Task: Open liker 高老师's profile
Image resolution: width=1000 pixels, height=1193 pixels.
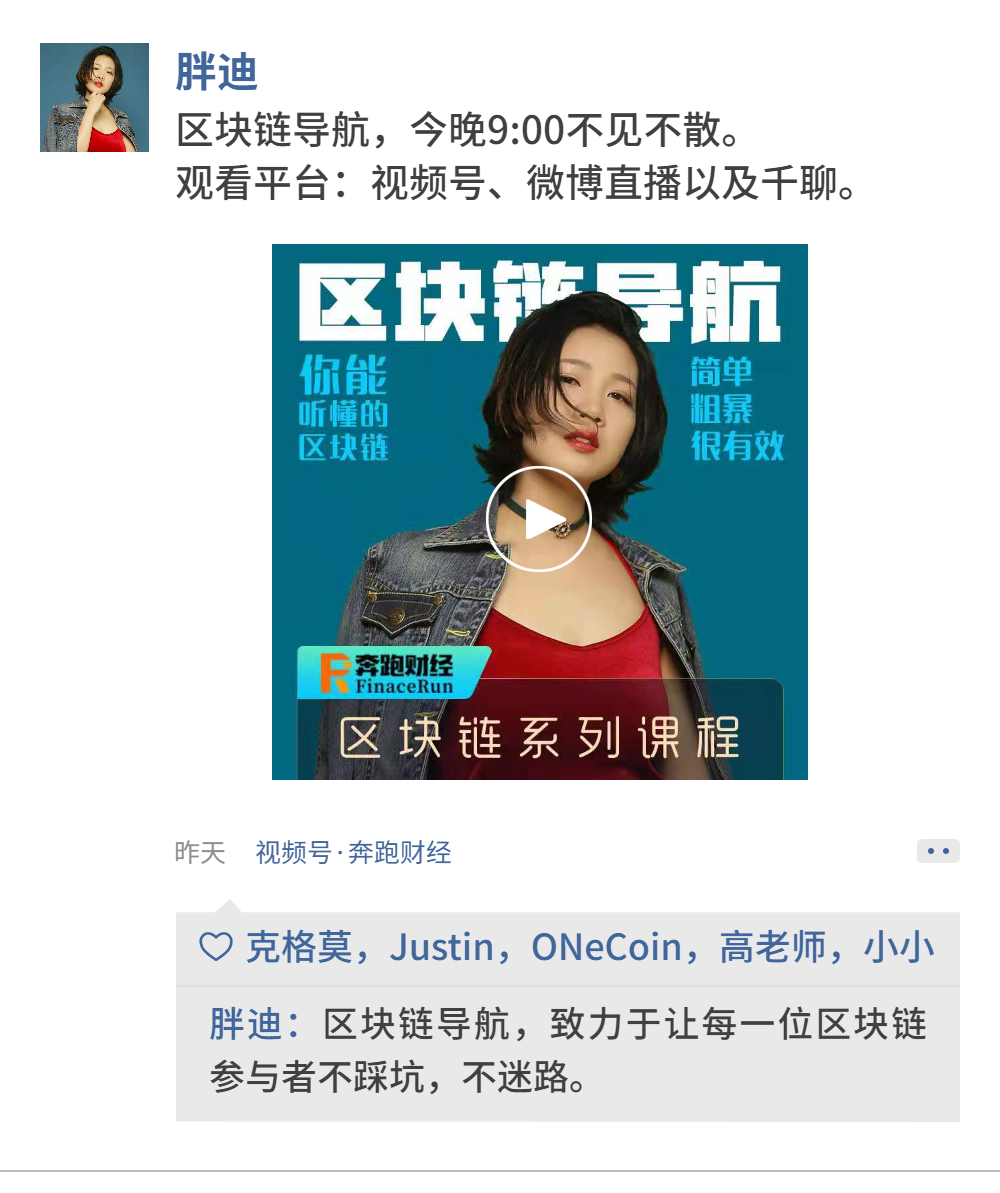Action: click(x=772, y=947)
